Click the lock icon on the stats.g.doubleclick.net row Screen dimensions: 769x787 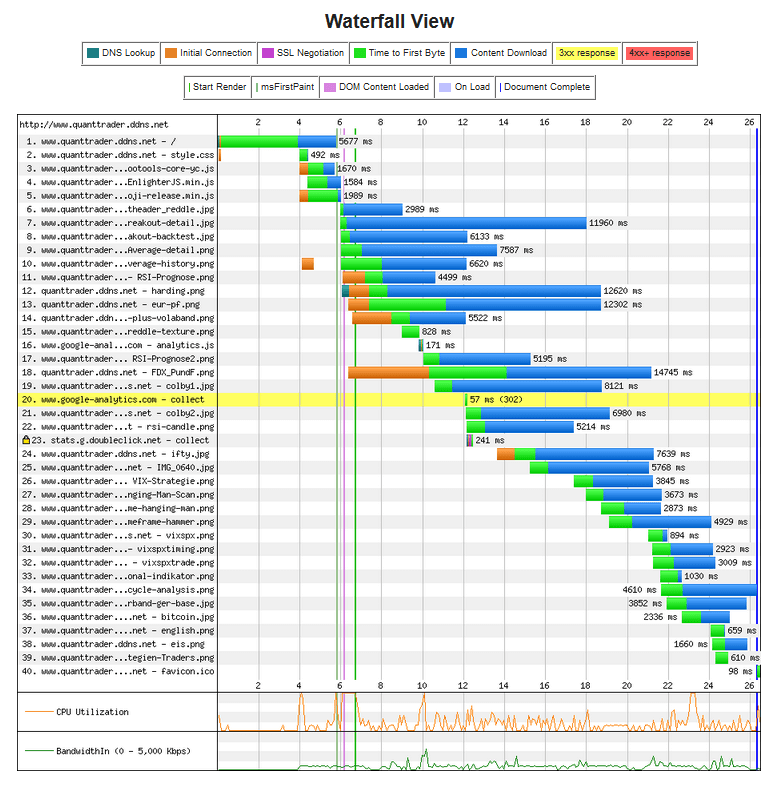(x=26, y=440)
